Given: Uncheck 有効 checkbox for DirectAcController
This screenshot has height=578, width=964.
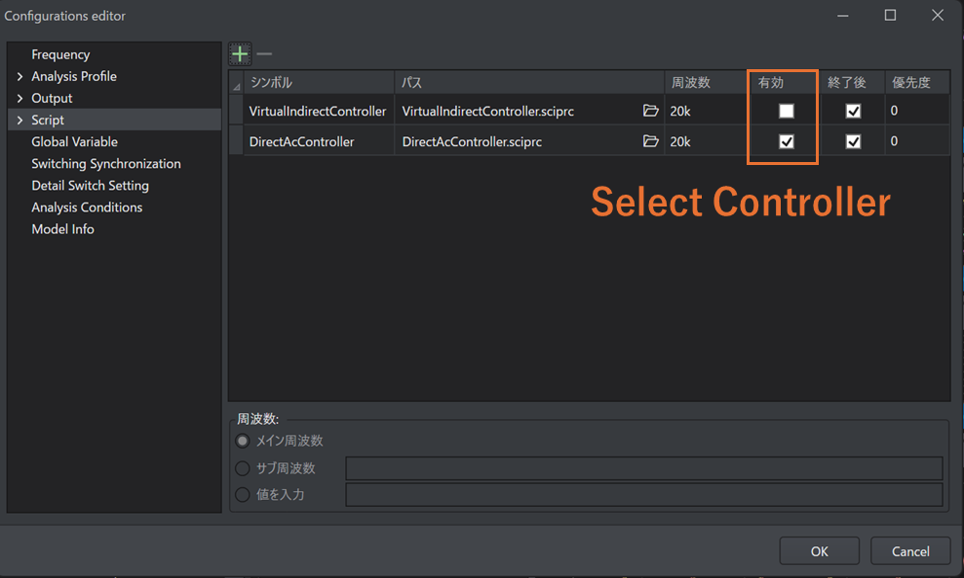Looking at the screenshot, I should (786, 142).
